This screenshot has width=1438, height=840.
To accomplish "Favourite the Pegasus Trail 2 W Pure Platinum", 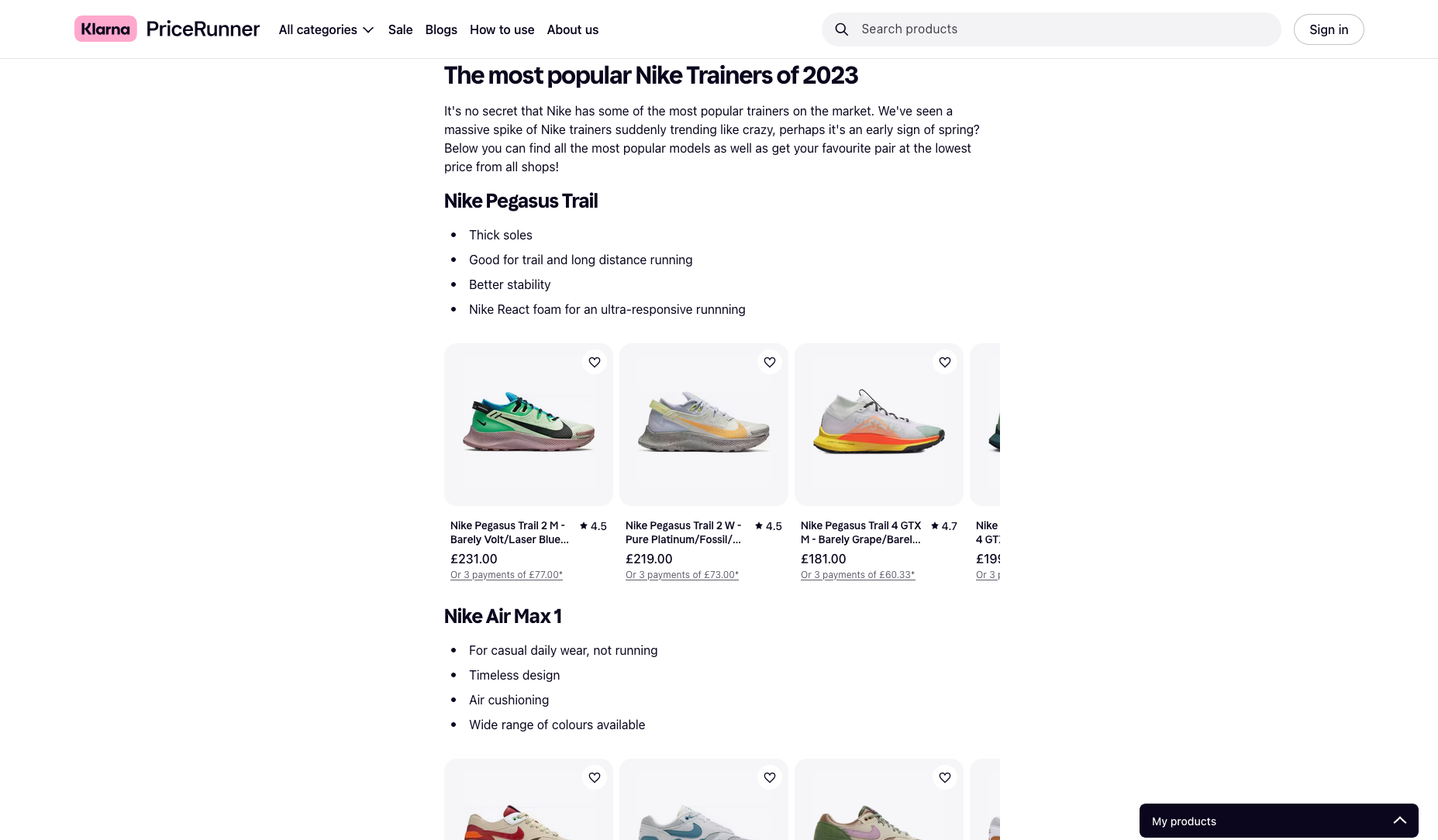I will (770, 363).
